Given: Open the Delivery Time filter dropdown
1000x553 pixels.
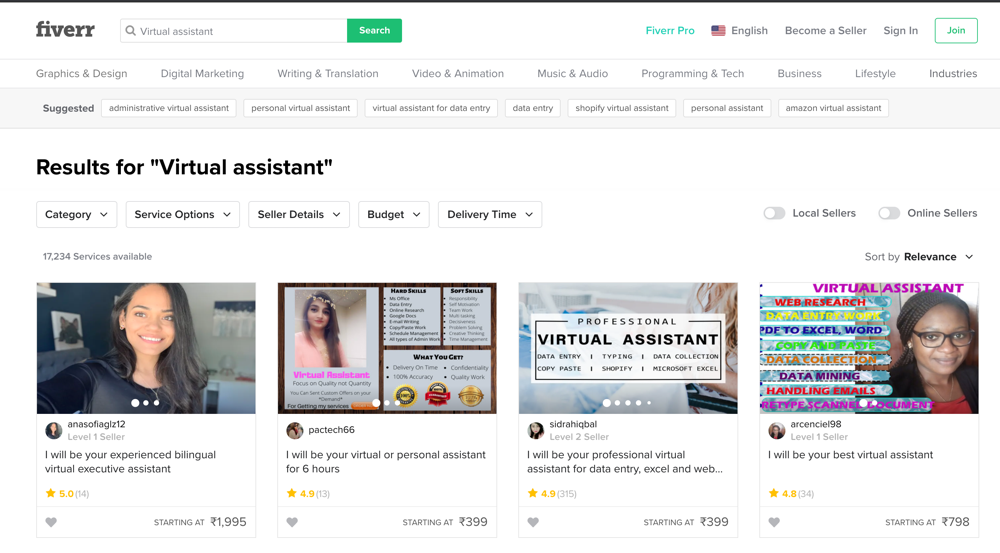Looking at the screenshot, I should (x=490, y=214).
